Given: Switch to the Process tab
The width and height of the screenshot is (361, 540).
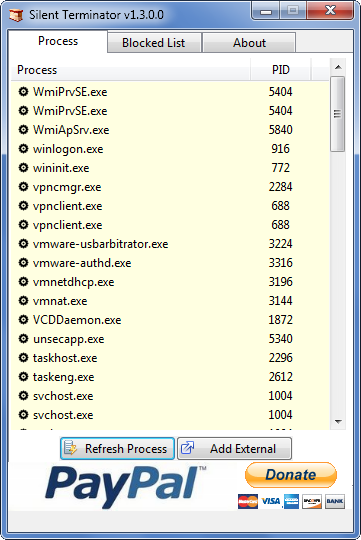Looking at the screenshot, I should [58, 41].
